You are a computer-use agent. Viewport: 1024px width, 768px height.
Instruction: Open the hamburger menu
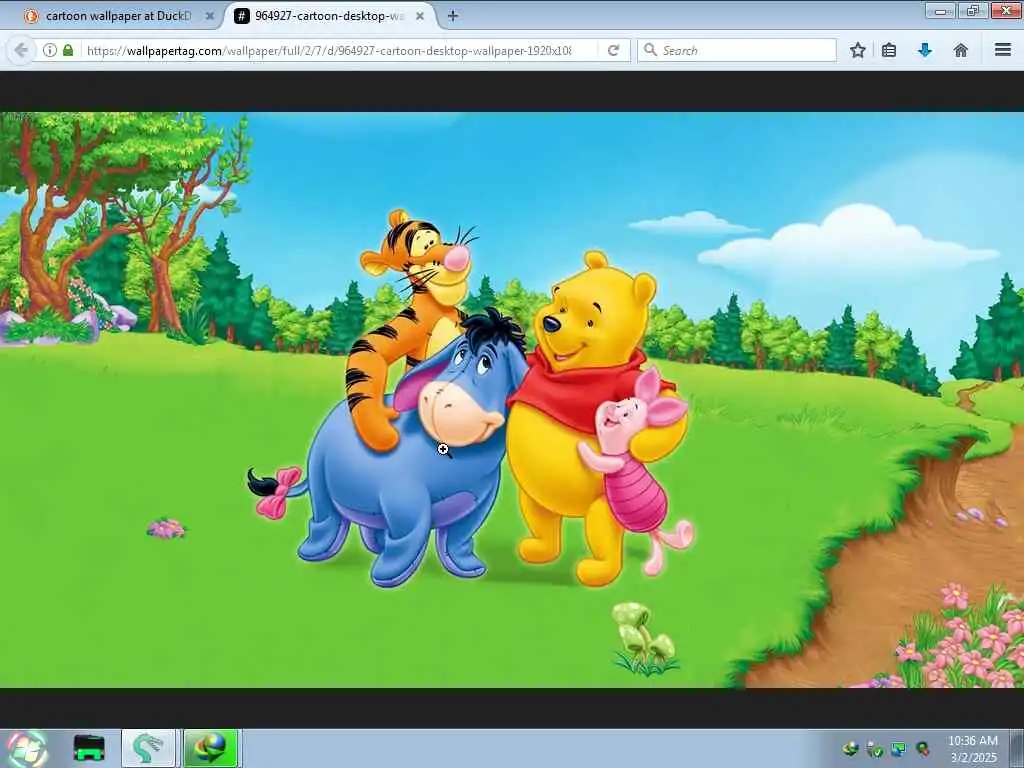coord(1003,50)
